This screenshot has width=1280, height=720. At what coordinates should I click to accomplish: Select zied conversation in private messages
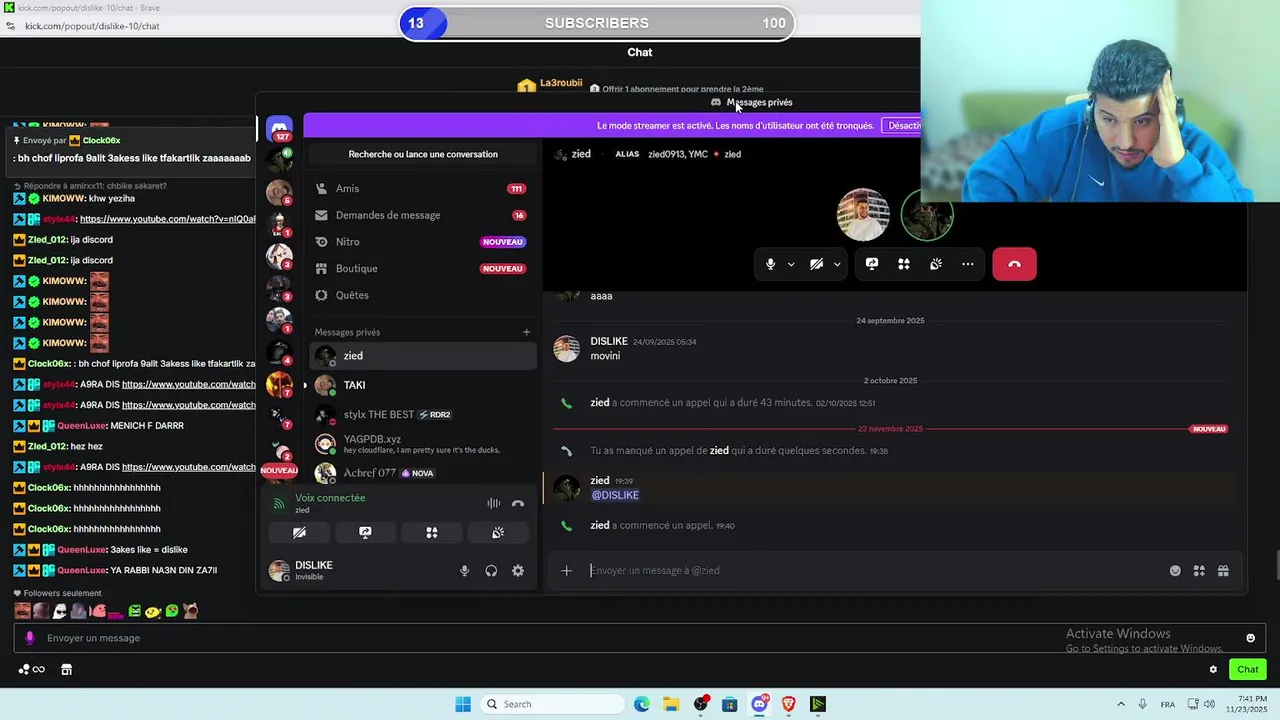(x=422, y=356)
